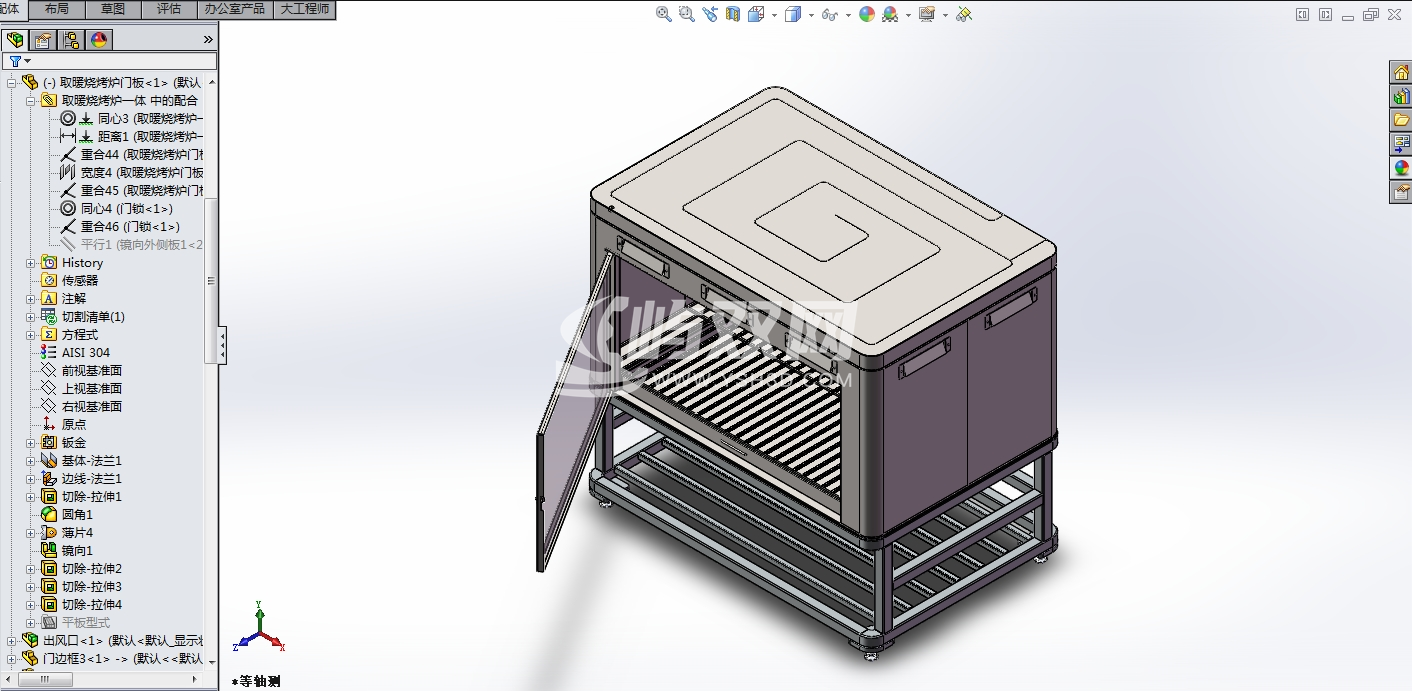Expand the 出风口<1> component

click(12, 641)
